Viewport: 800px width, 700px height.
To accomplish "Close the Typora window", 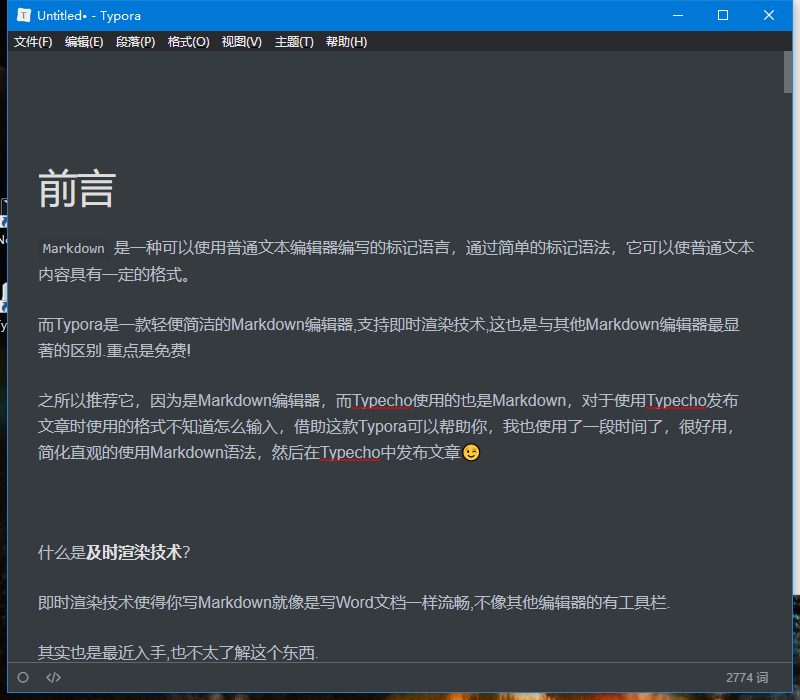I will (x=769, y=15).
